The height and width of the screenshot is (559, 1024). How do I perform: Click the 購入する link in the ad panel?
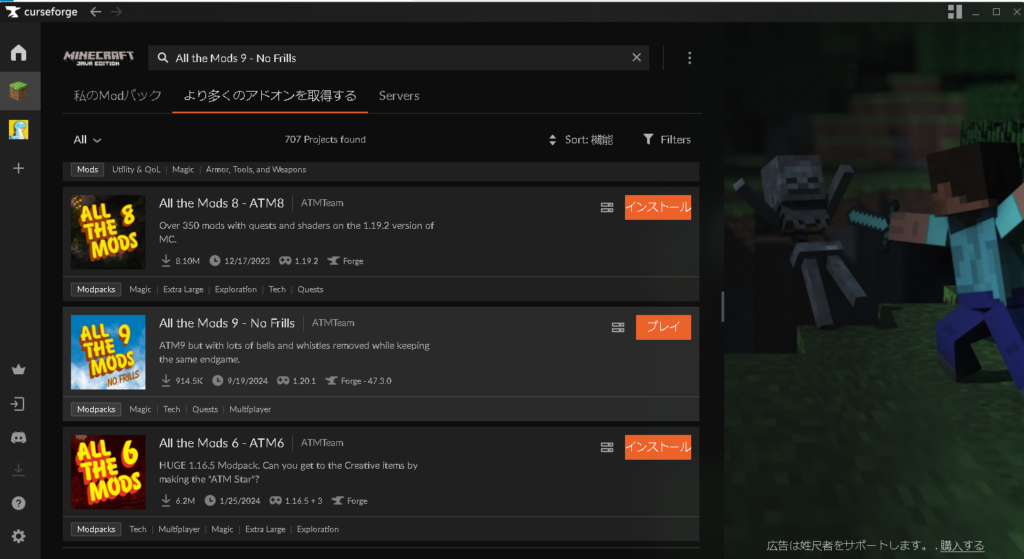(962, 546)
